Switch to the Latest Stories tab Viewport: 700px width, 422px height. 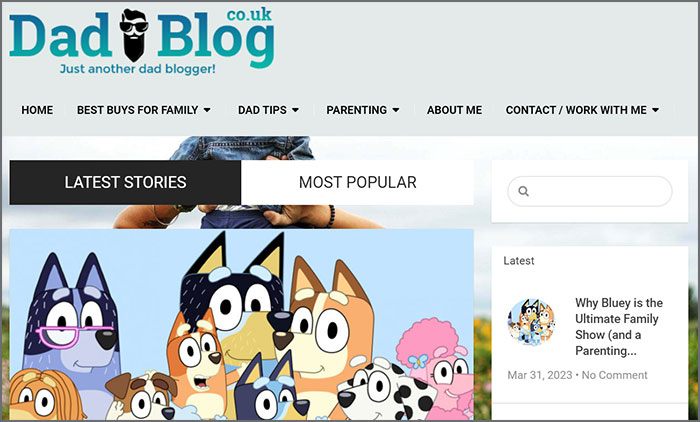125,182
